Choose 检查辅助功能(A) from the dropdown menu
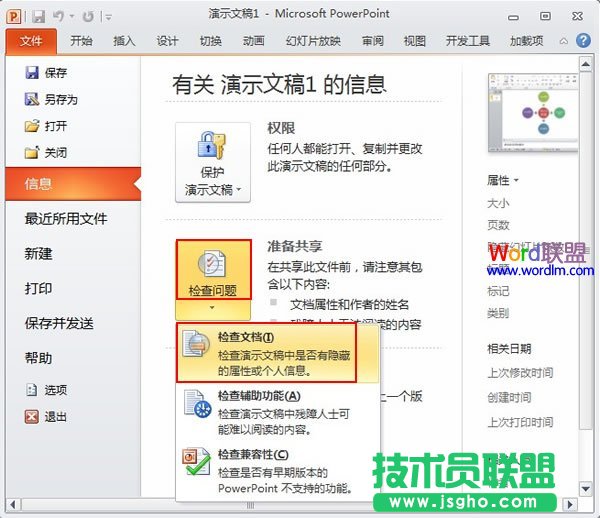This screenshot has height=518, width=600. coord(278,412)
